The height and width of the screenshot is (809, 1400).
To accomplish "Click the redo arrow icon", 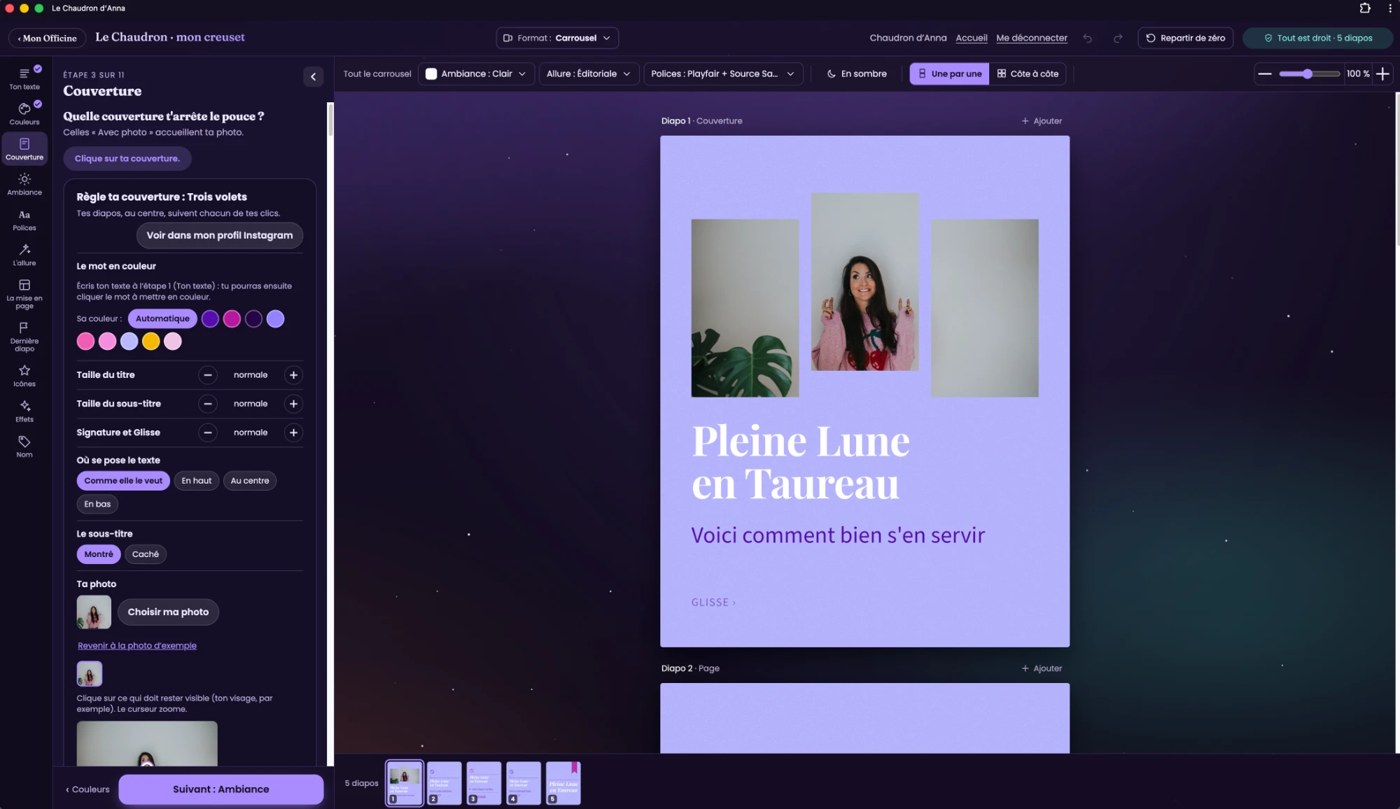I will pyautogui.click(x=1118, y=38).
